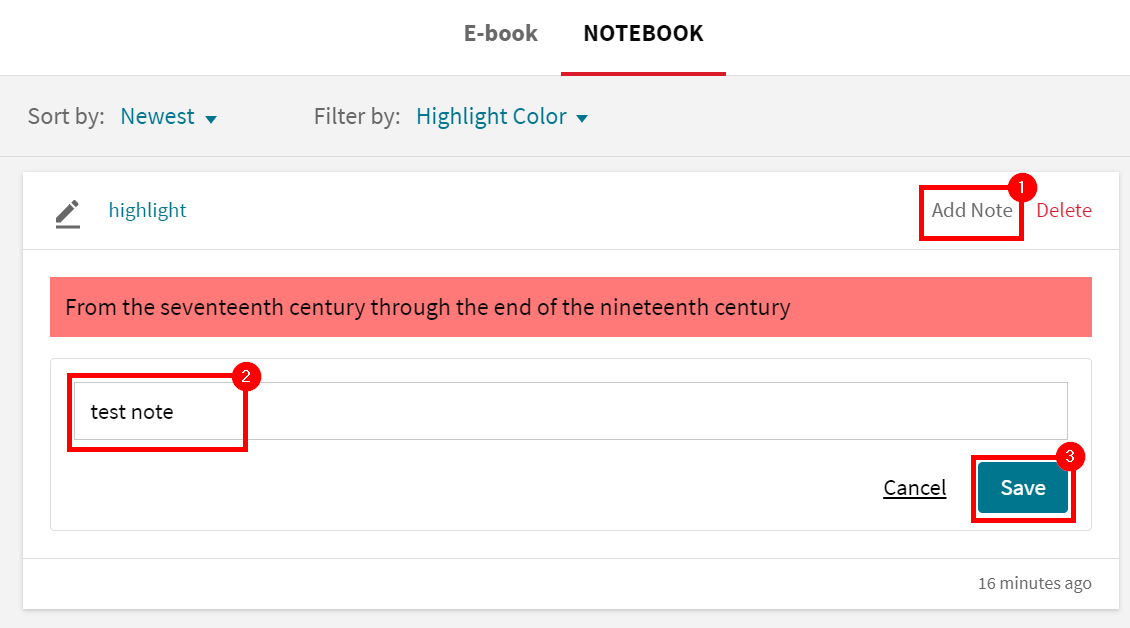This screenshot has height=628, width=1130.
Task: Open the Newest sort dropdown
Action: click(x=158, y=116)
